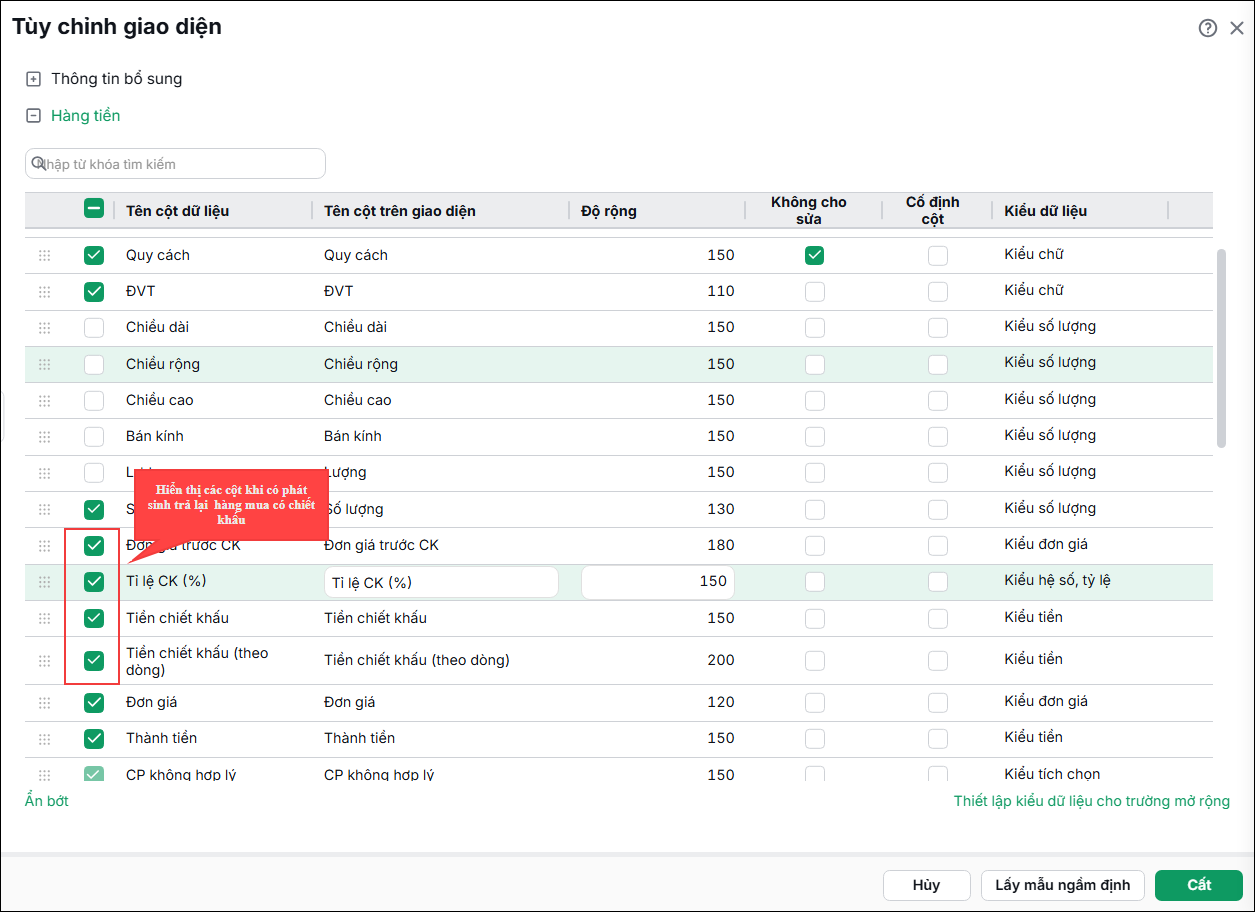Grab the drag handle of Chiều dài row
This screenshot has width=1255, height=912.
pyautogui.click(x=44, y=328)
